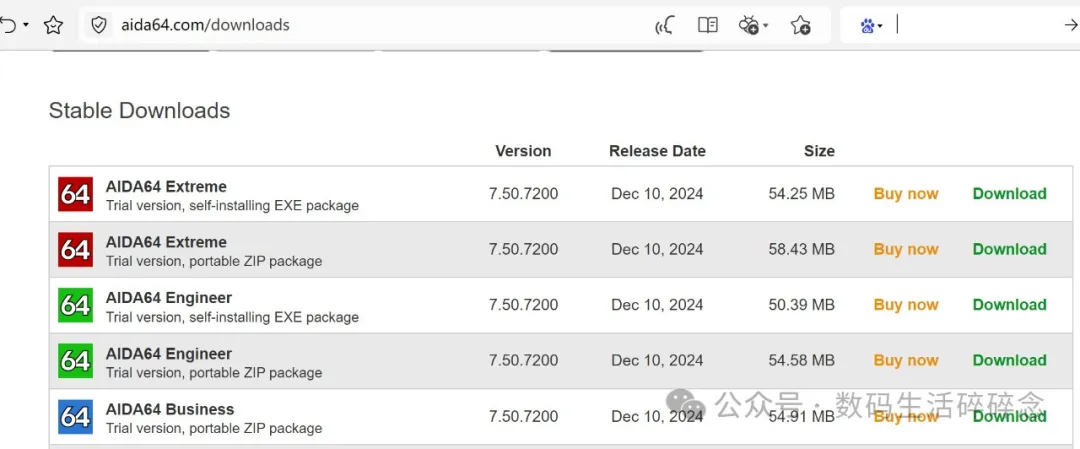Click the Version column header
Image resolution: width=1080 pixels, height=449 pixels.
pyautogui.click(x=523, y=151)
